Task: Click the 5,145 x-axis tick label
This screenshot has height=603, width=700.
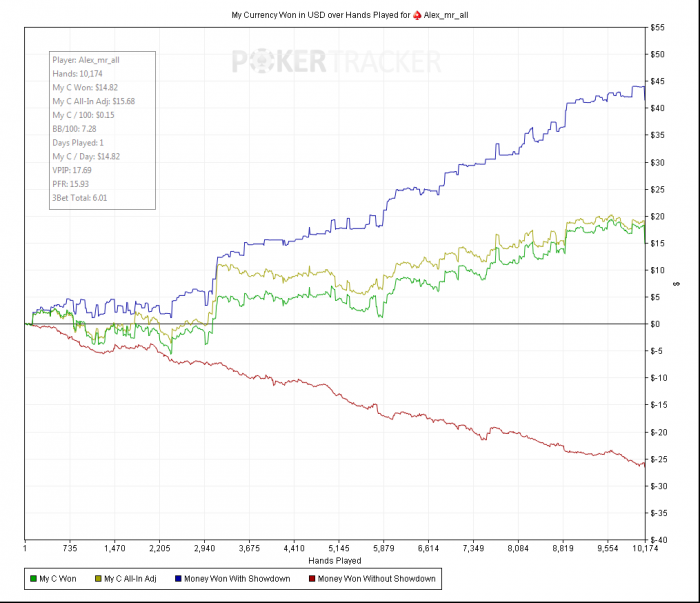Action: pos(339,548)
